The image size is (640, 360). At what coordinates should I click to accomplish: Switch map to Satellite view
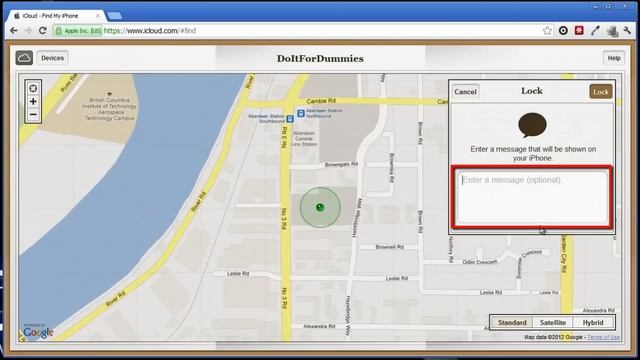(x=553, y=322)
